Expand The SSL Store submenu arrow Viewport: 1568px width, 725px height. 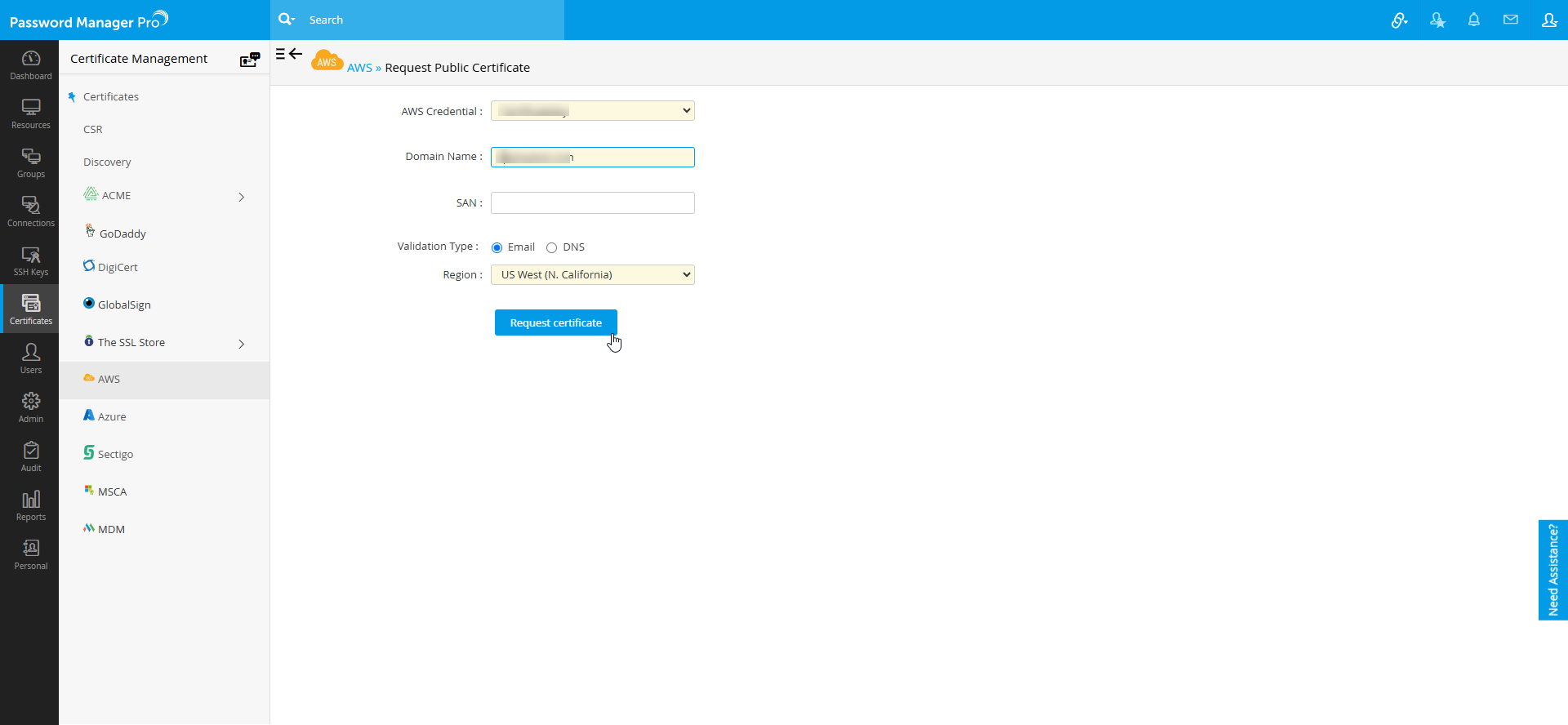tap(242, 344)
